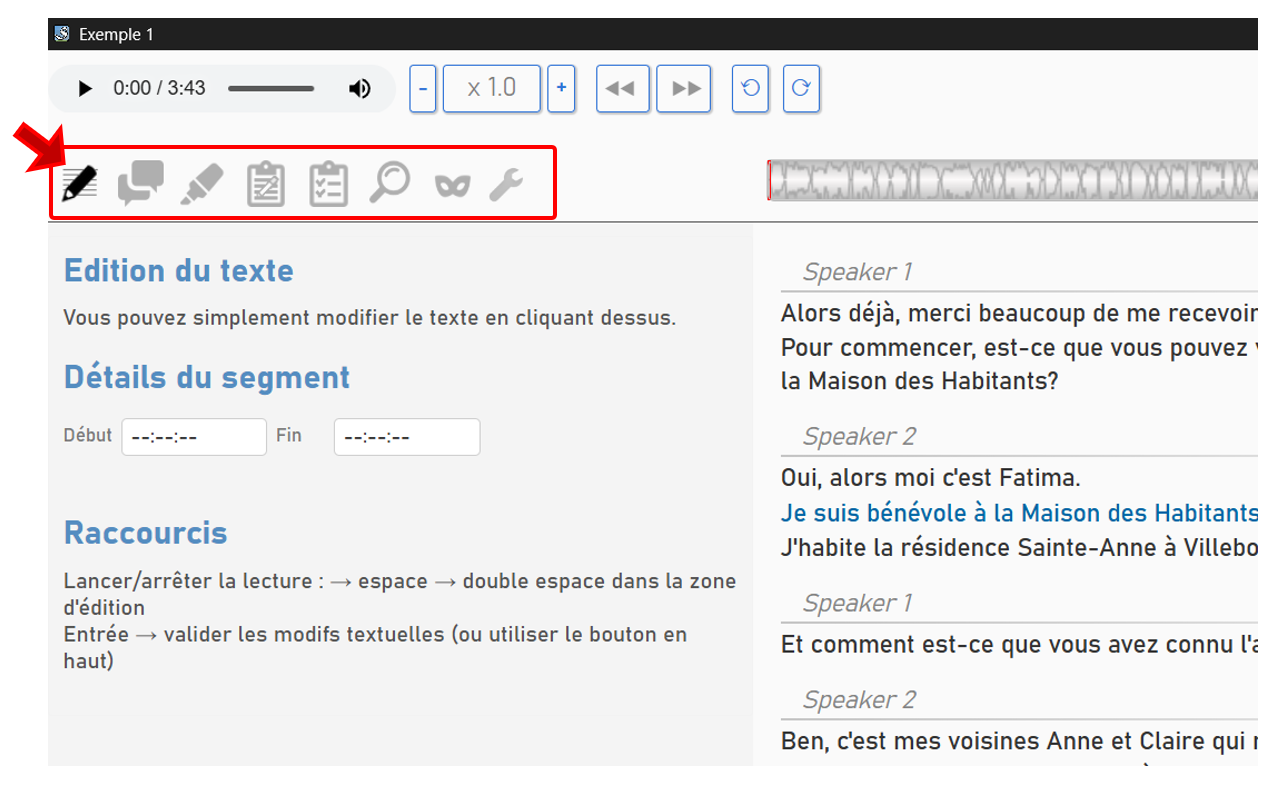The height and width of the screenshot is (787, 1276).
Task: Click the x 1.0 speed field
Action: [492, 89]
